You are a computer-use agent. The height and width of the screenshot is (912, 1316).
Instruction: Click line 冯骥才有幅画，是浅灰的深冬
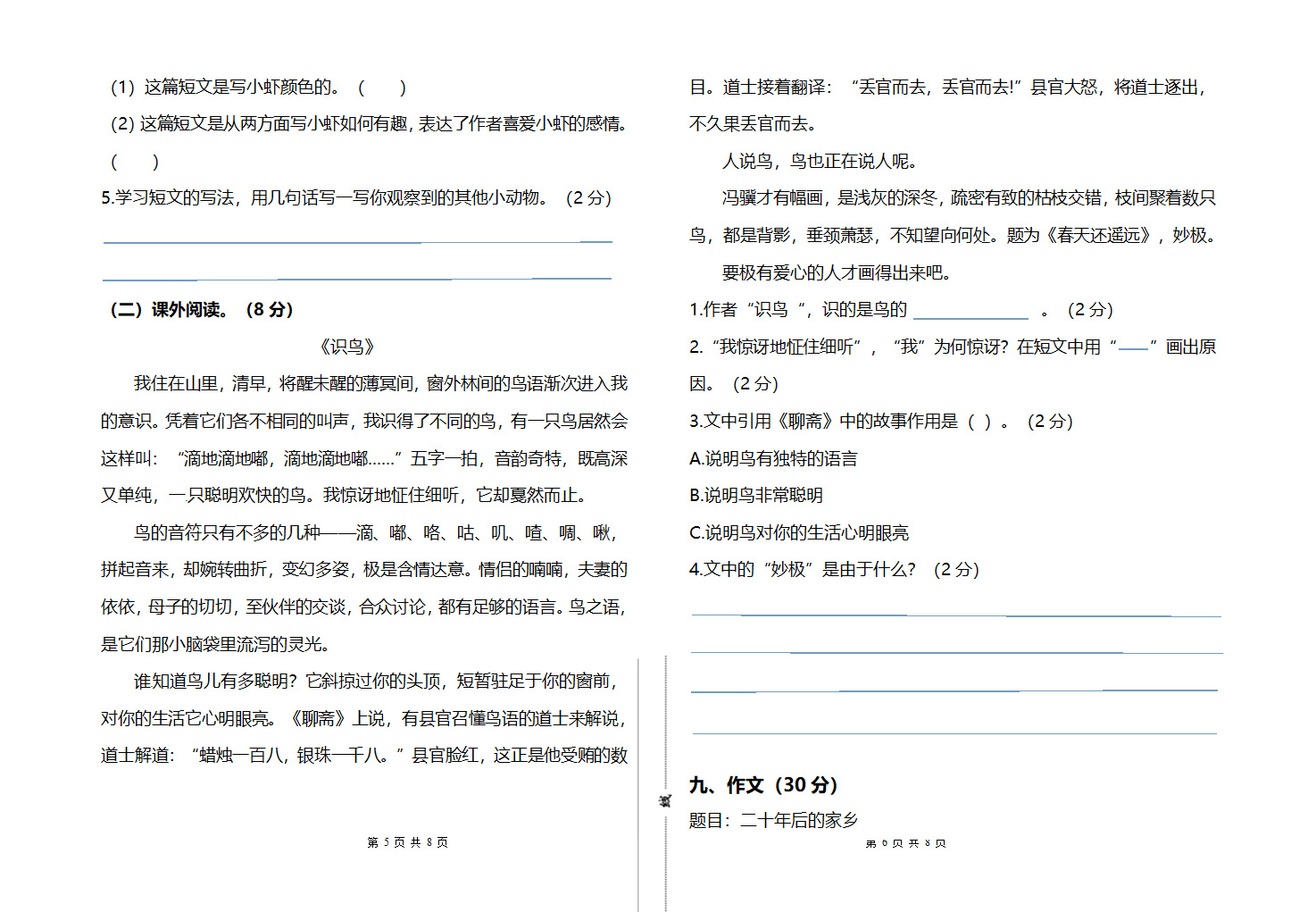pos(969,198)
